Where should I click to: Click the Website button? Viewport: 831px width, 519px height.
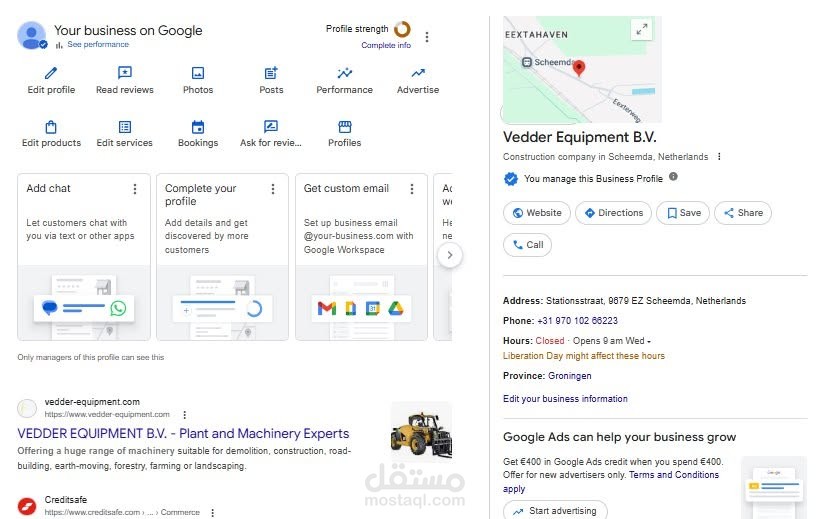pyautogui.click(x=537, y=213)
